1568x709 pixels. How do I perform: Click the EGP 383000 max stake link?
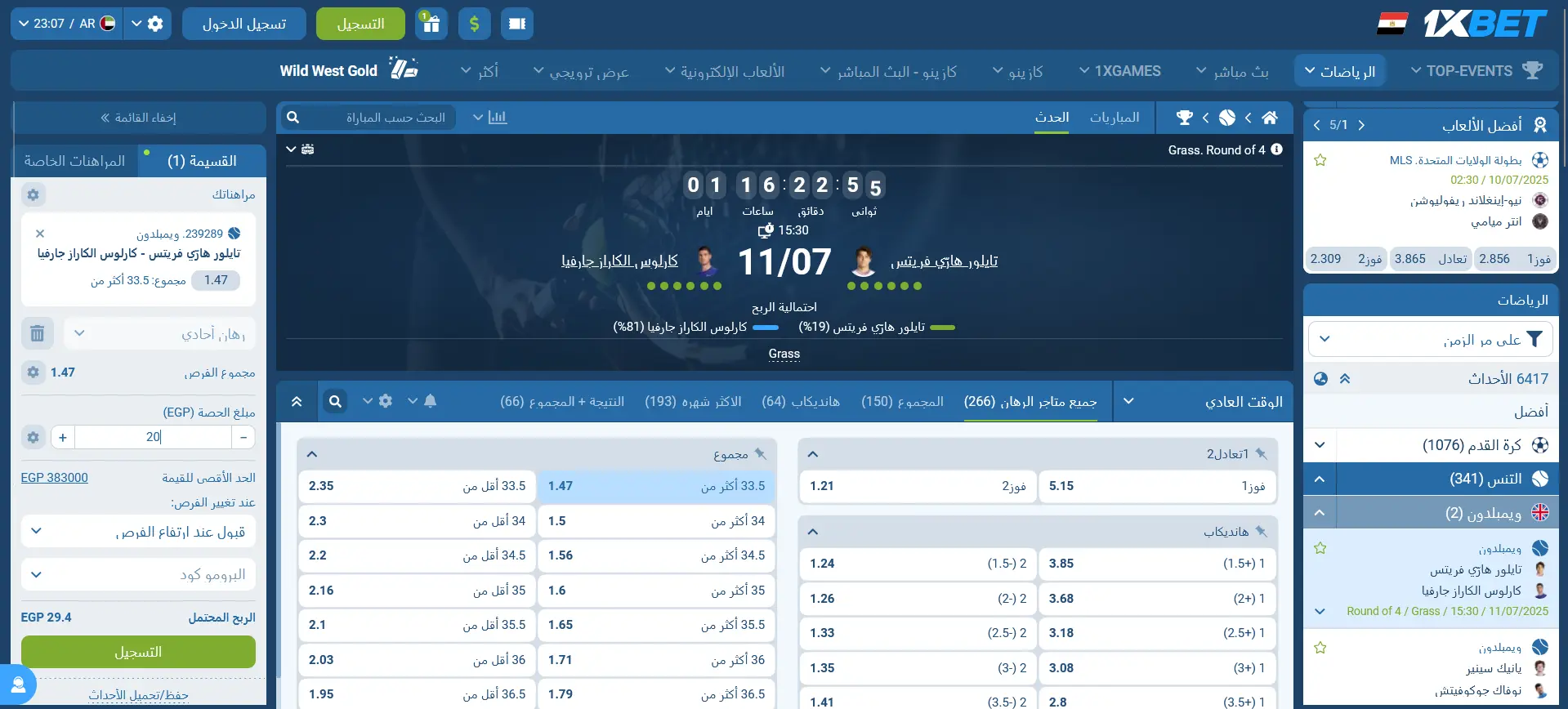click(x=55, y=478)
